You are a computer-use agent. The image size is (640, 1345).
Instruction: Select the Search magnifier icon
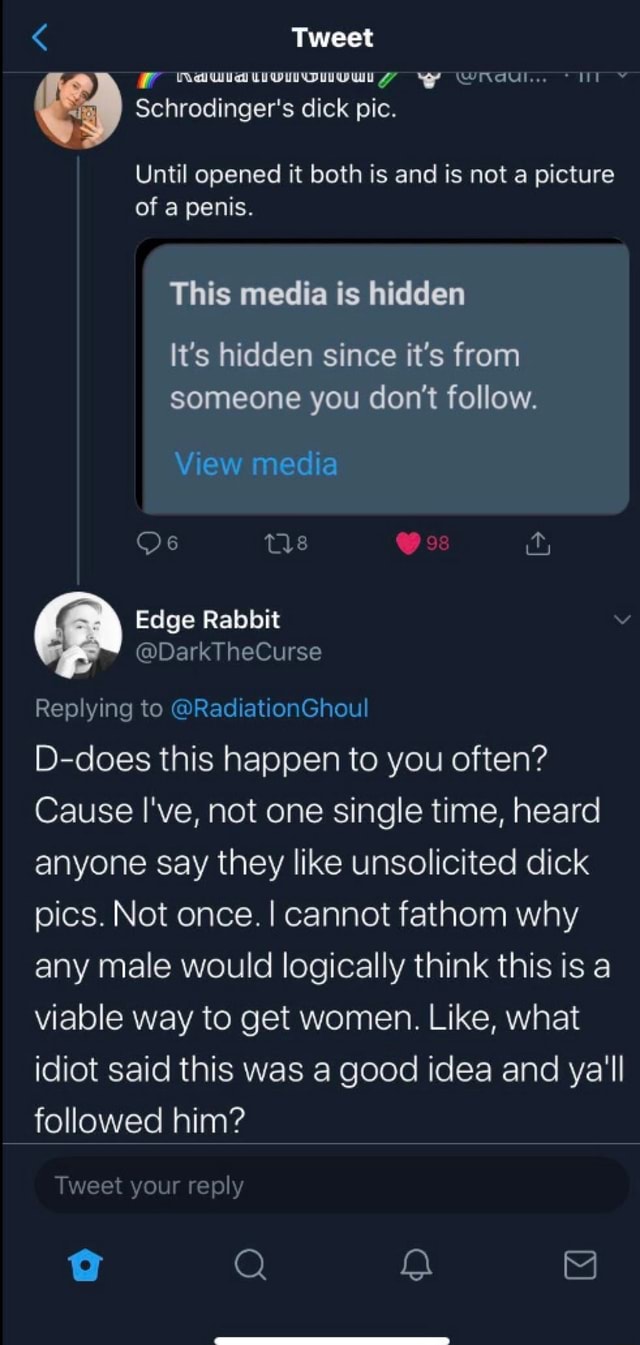pos(249,1264)
